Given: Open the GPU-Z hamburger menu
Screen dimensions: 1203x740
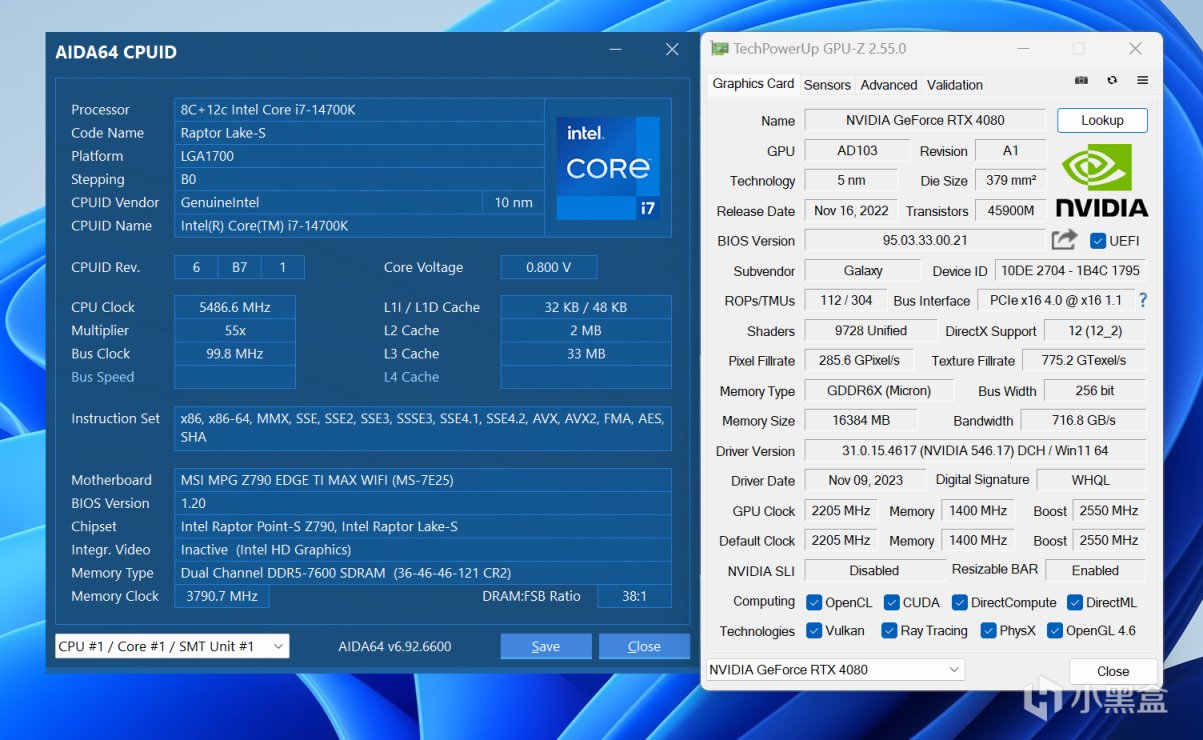Looking at the screenshot, I should click(x=1142, y=80).
